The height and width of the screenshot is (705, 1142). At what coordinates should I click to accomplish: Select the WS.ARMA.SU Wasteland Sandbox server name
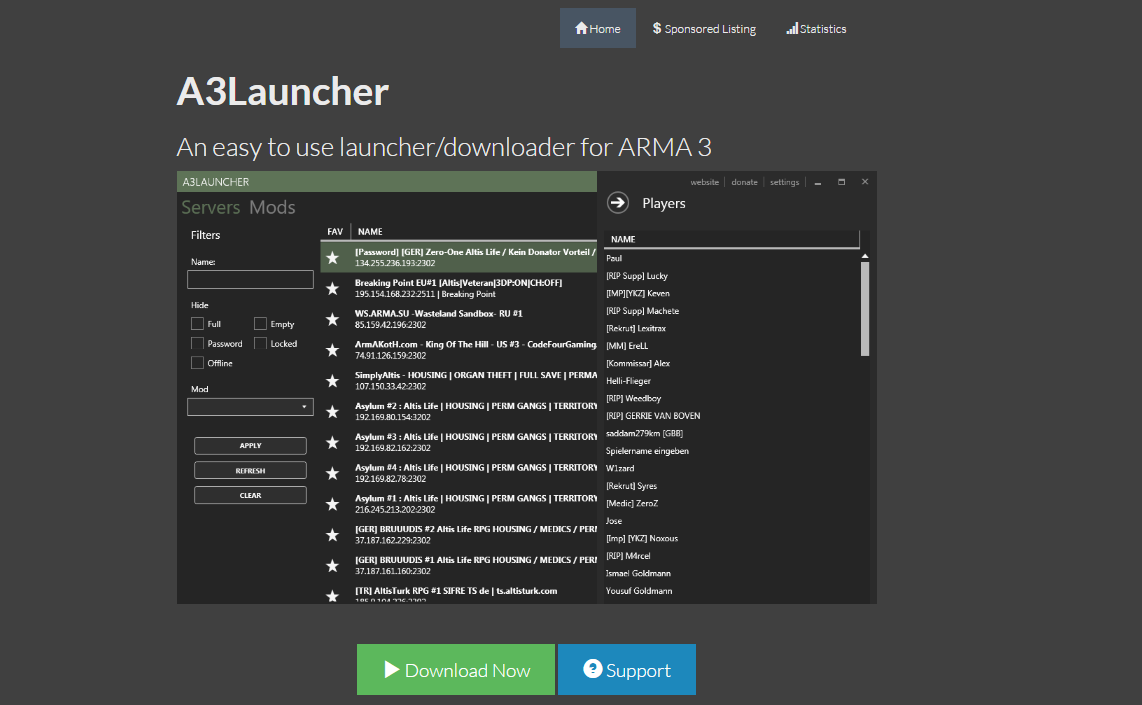438,314
